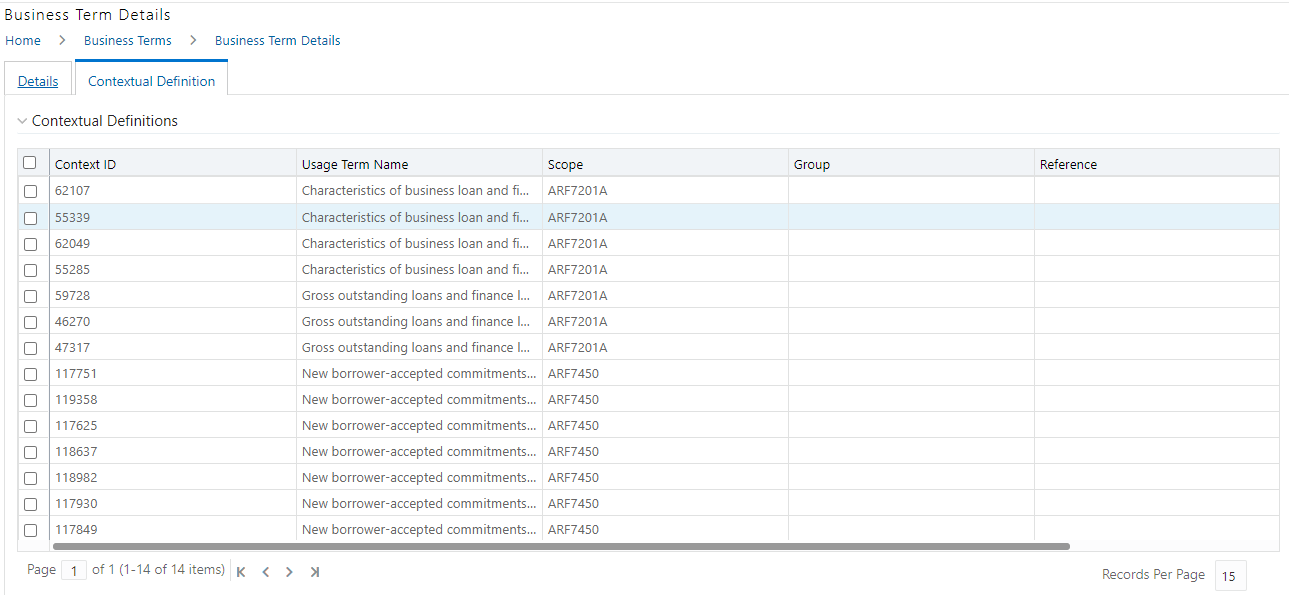The height and width of the screenshot is (595, 1289).
Task: Check the row 59728 checkbox
Action: pyautogui.click(x=30, y=295)
